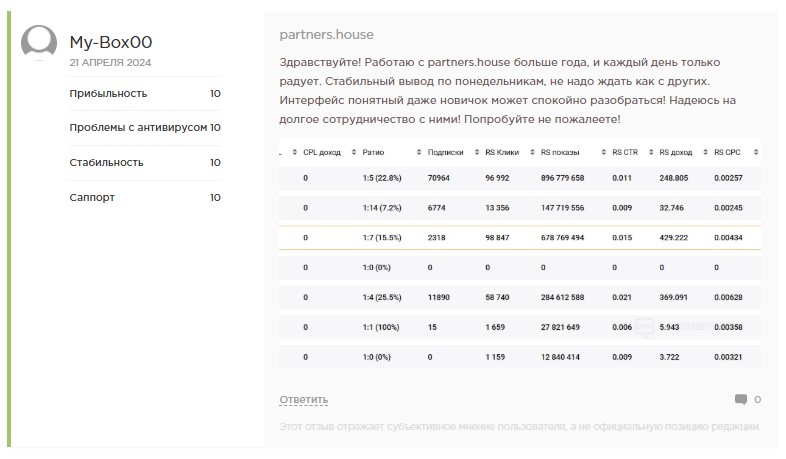Click the ratio cell 1:5 (22.8%)
The image size is (786, 459).
(382, 178)
